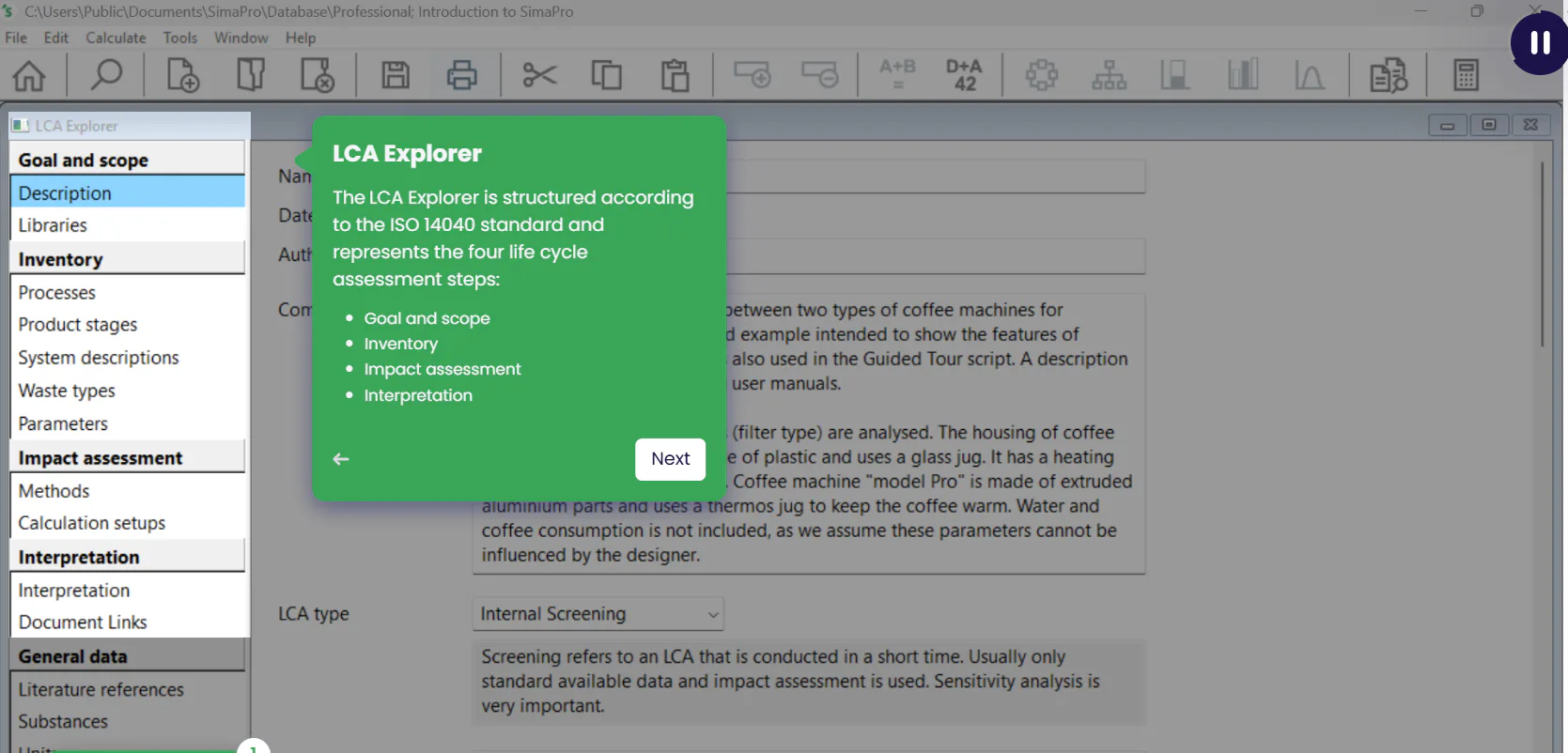Open the network tree view icon
This screenshot has width=1568, height=753.
(1109, 74)
